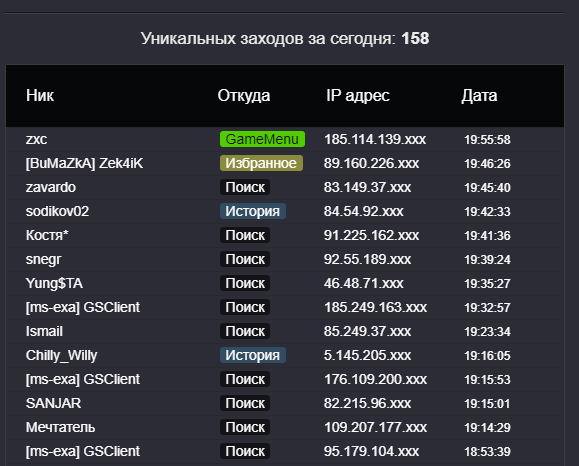Click GSClient nickname at 18:53:39 row
The image size is (579, 466).
(83, 451)
